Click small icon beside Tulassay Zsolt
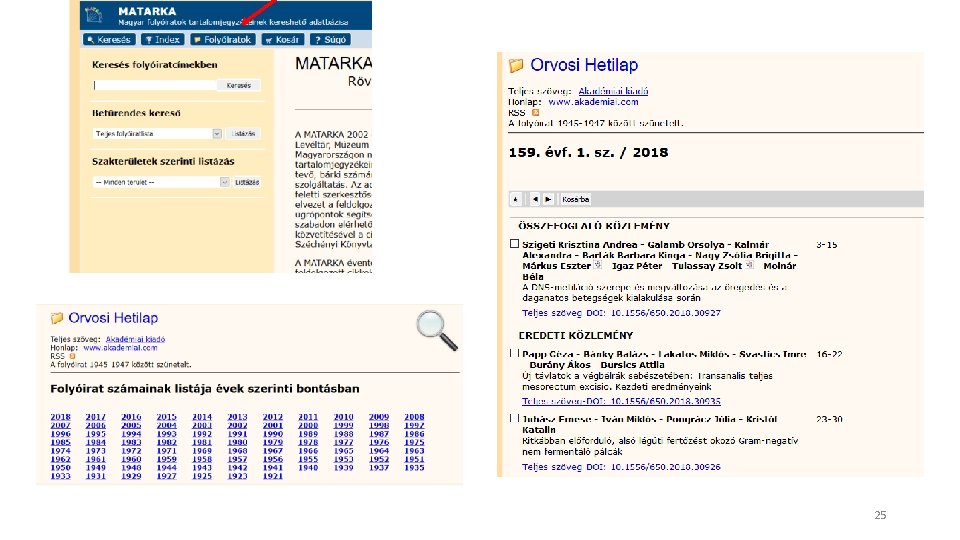Image resolution: width=960 pixels, height=540 pixels. point(749,265)
